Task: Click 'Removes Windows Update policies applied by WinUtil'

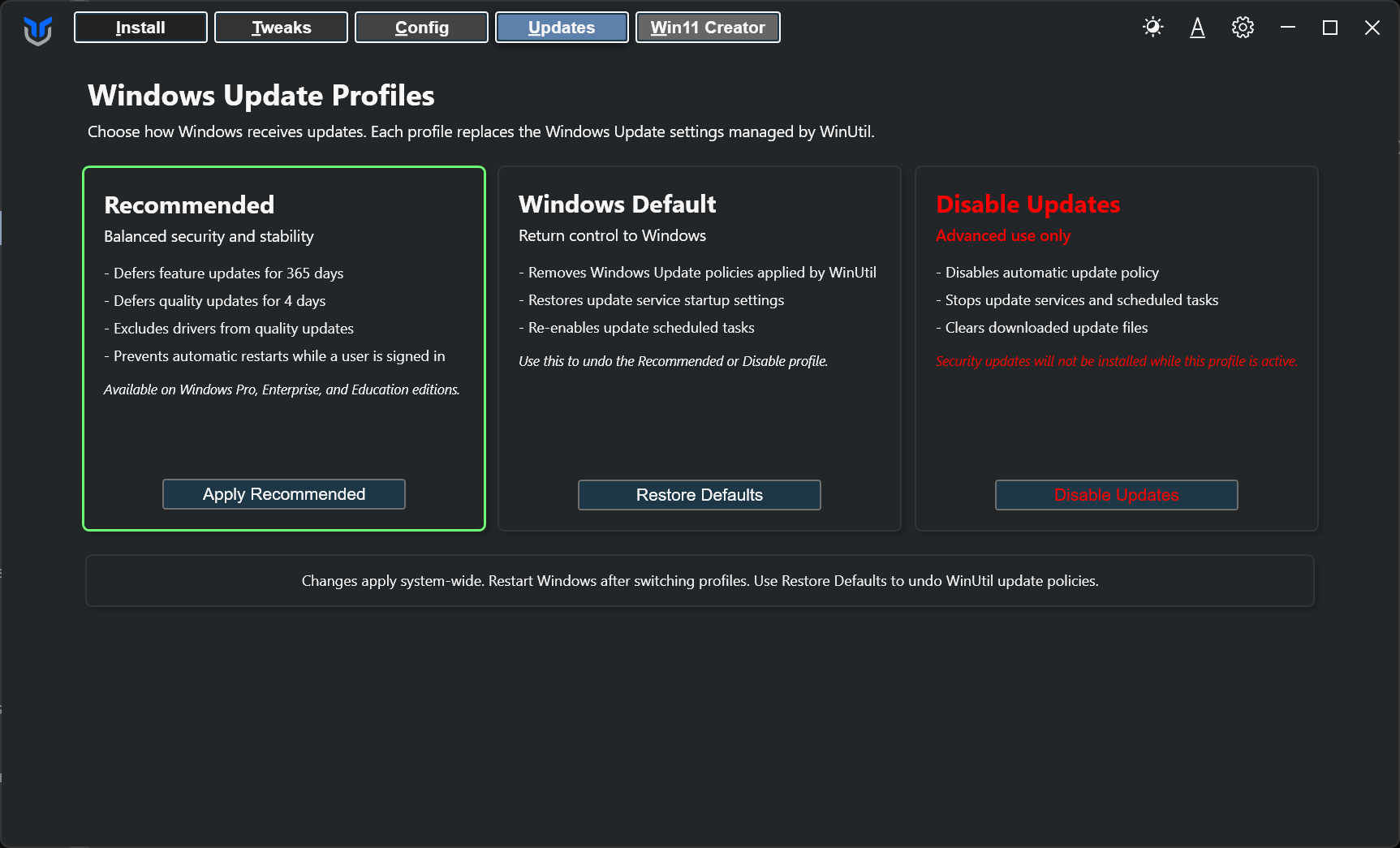Action: point(698,273)
